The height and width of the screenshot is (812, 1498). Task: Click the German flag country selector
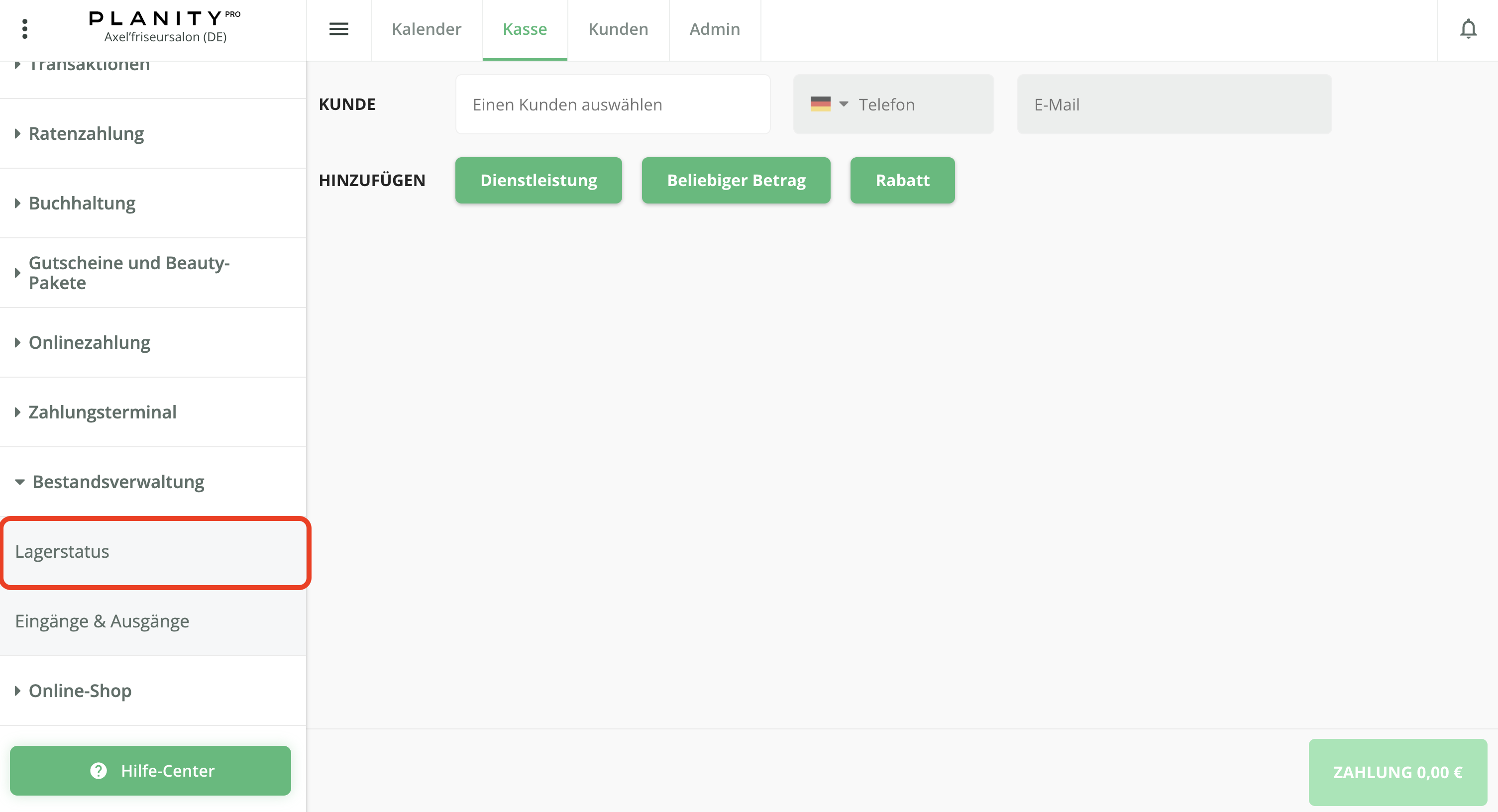820,104
